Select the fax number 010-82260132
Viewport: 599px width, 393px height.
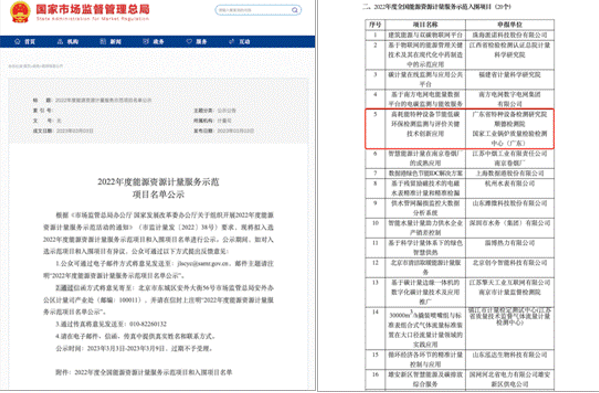(148, 324)
